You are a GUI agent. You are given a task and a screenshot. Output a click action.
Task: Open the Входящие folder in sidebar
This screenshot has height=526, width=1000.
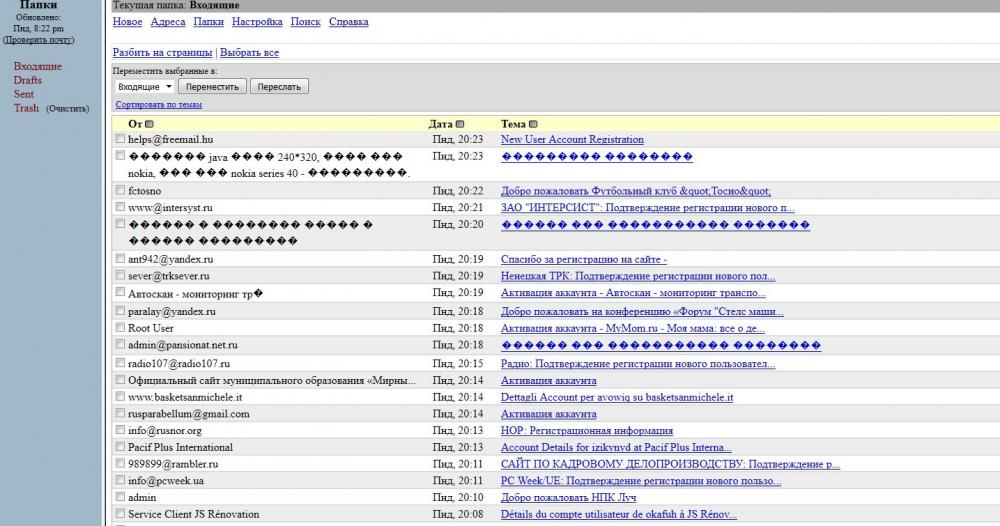(38, 66)
